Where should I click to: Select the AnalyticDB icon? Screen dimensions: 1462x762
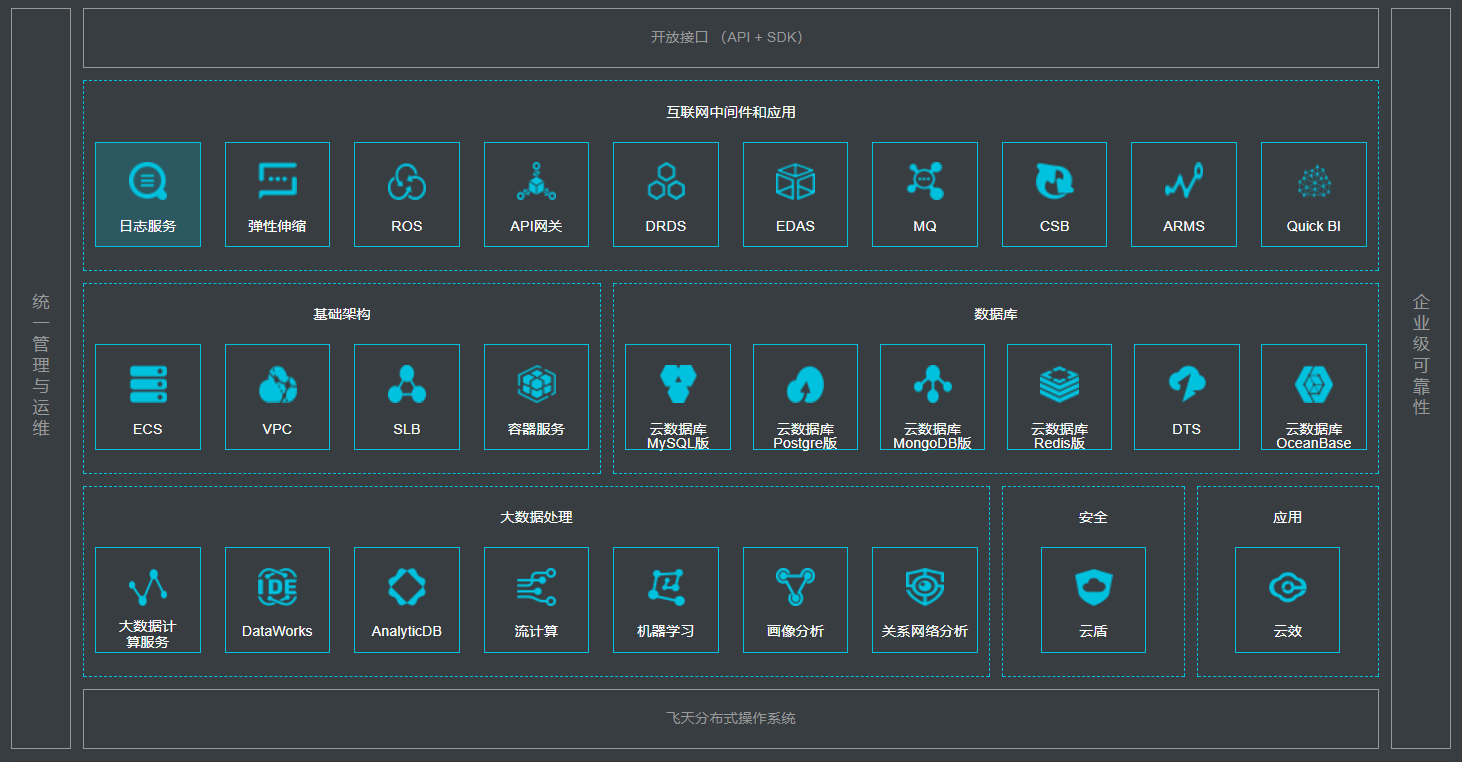click(x=407, y=587)
